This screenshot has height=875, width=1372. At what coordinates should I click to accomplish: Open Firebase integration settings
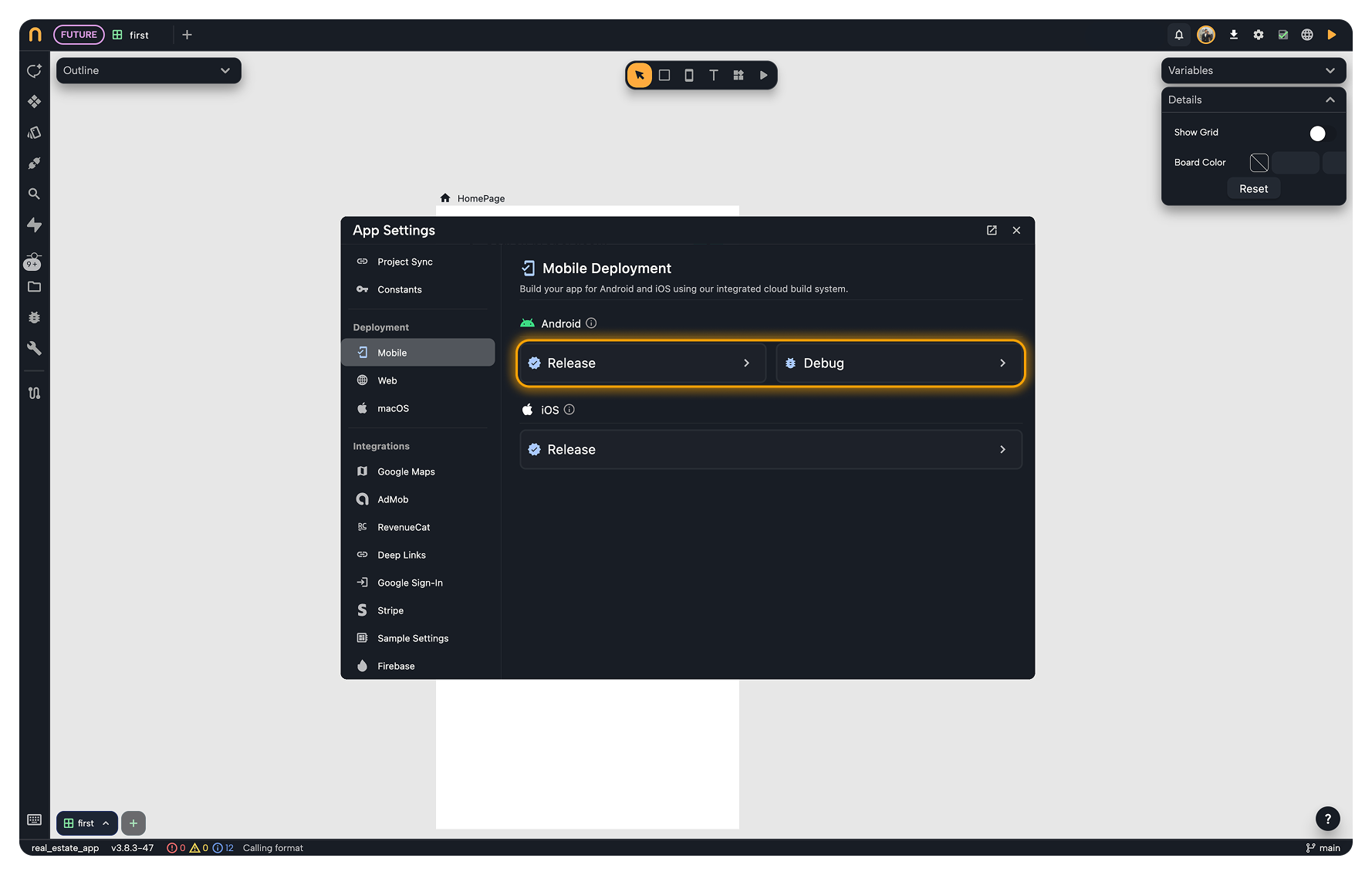tap(417, 666)
